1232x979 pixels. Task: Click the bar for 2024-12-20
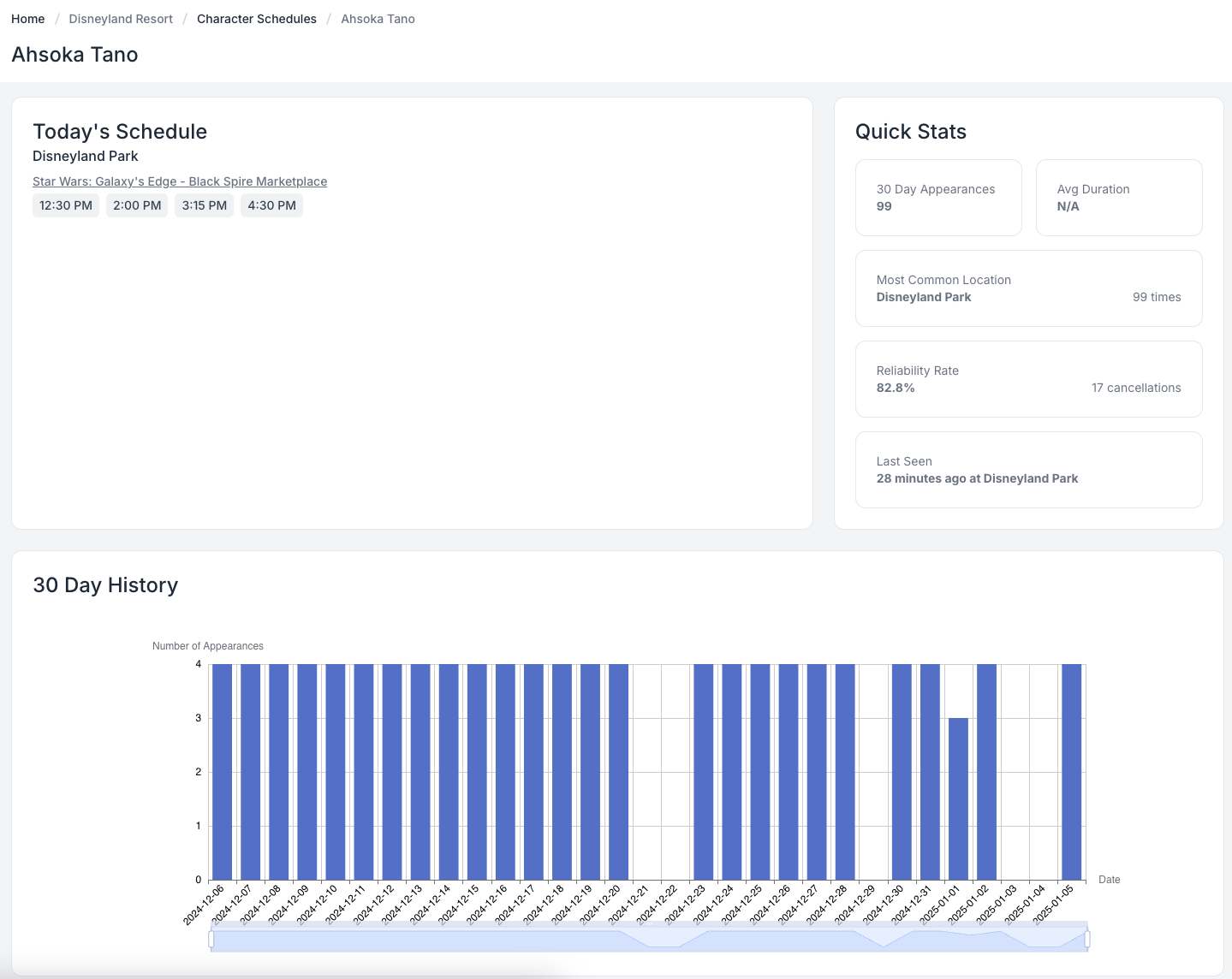coord(618,772)
